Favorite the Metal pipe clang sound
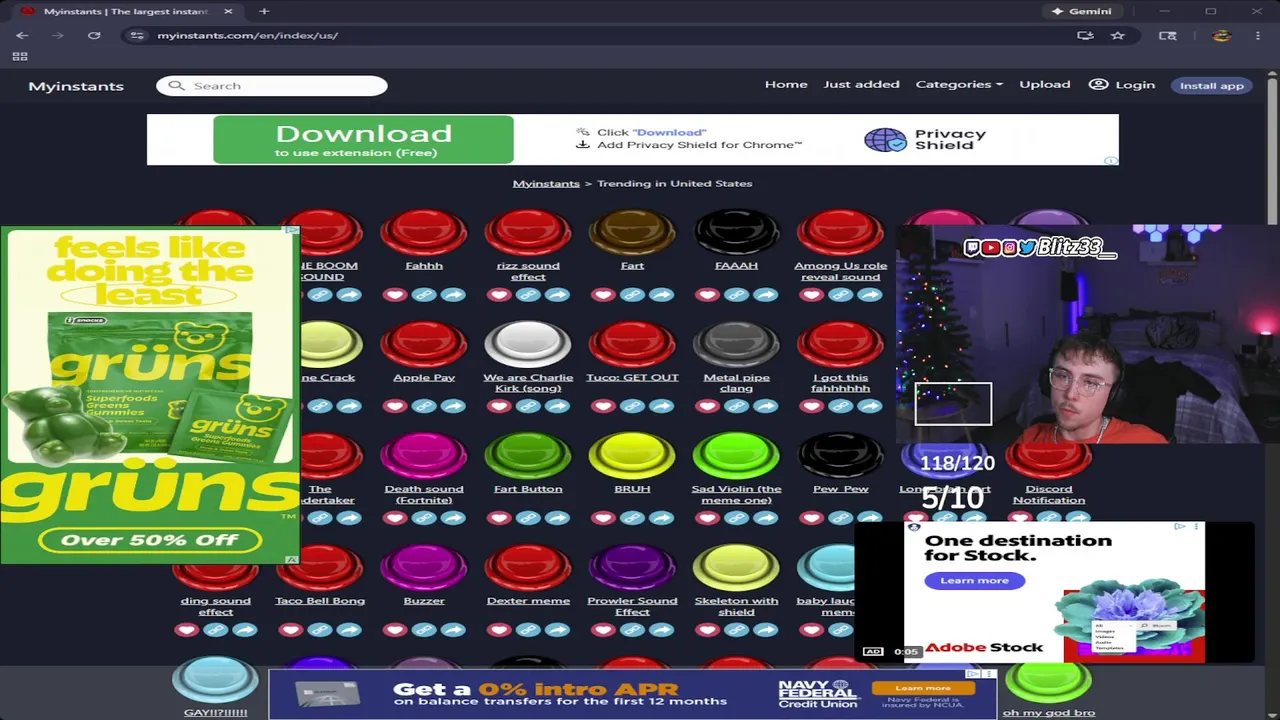 point(707,406)
